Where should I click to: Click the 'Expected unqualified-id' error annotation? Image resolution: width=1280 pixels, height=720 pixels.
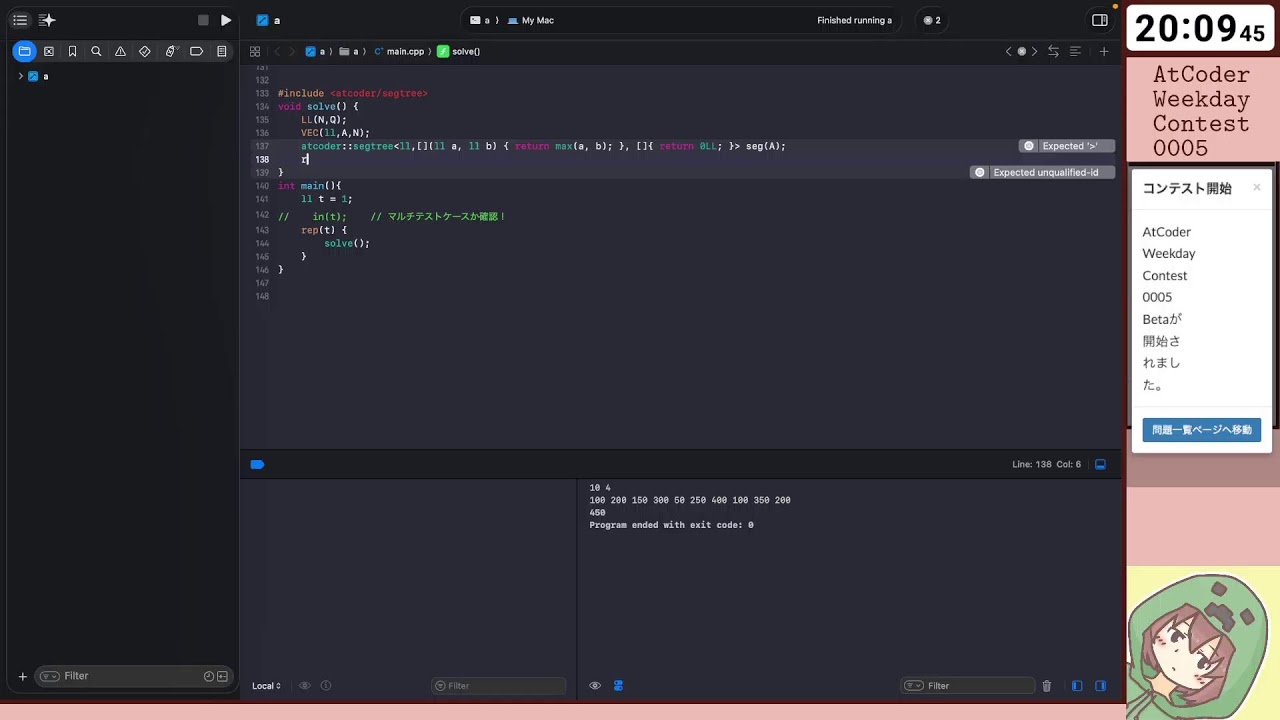tap(1042, 172)
